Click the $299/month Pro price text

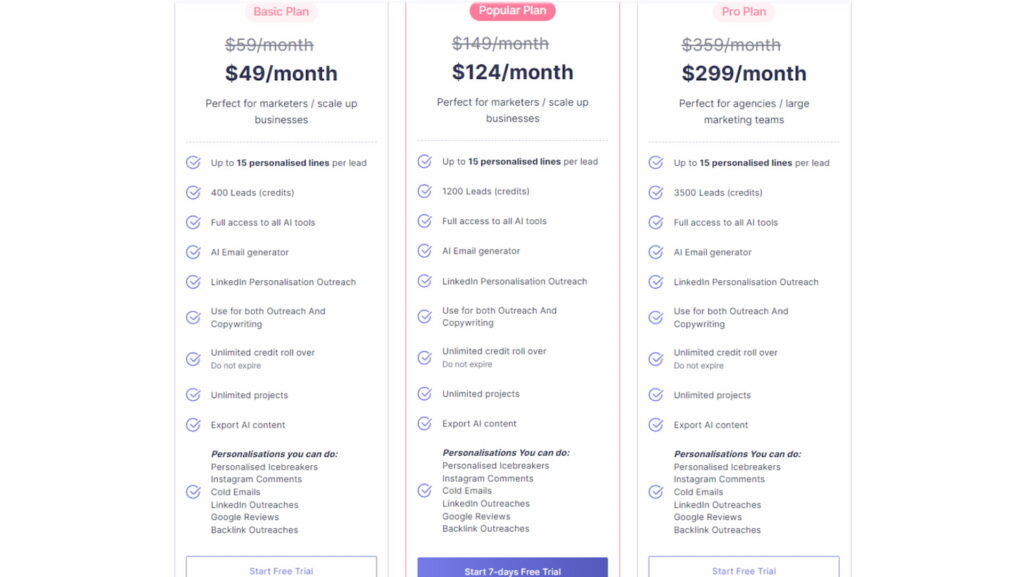(744, 73)
